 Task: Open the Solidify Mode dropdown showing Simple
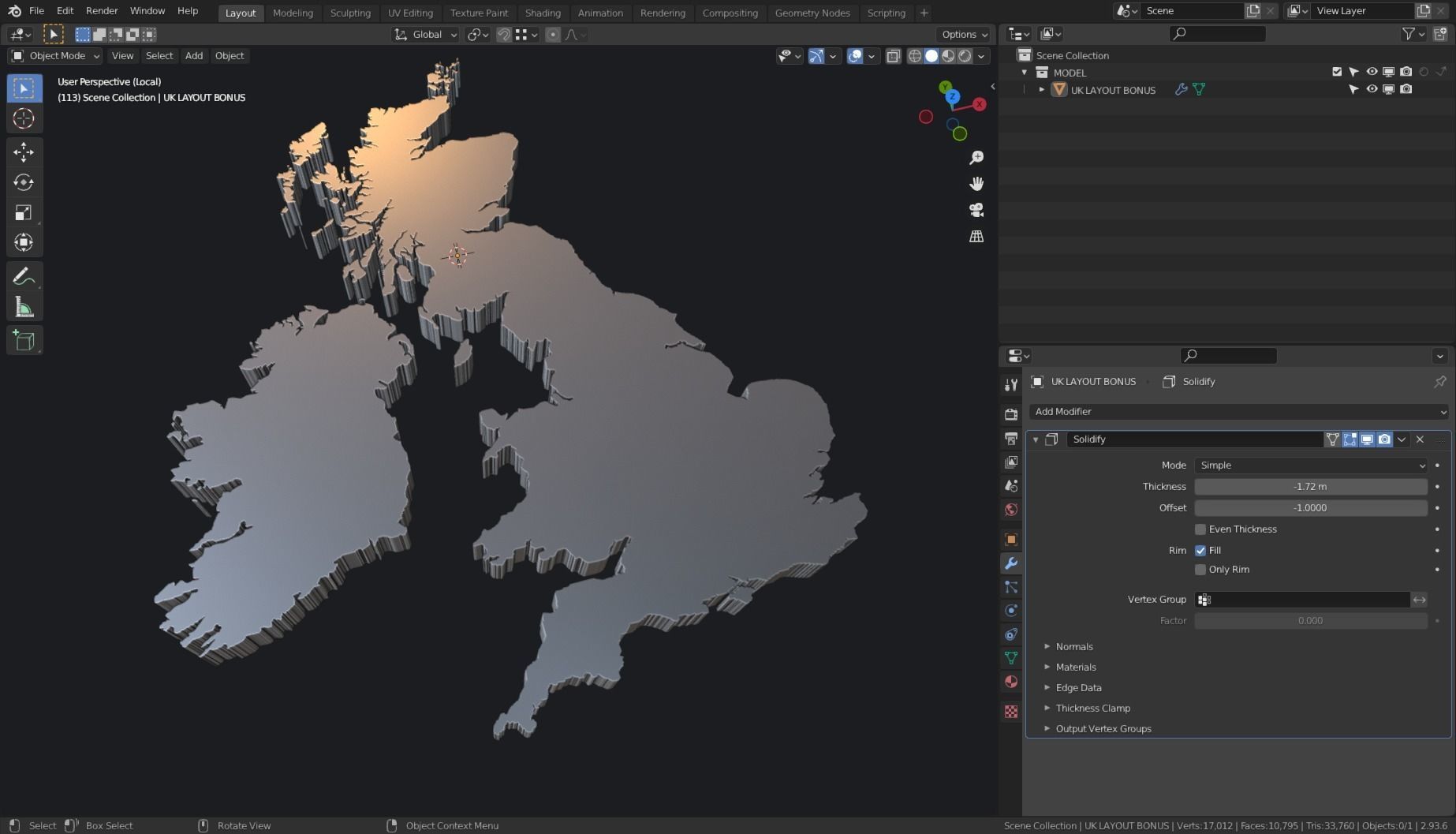coord(1311,466)
